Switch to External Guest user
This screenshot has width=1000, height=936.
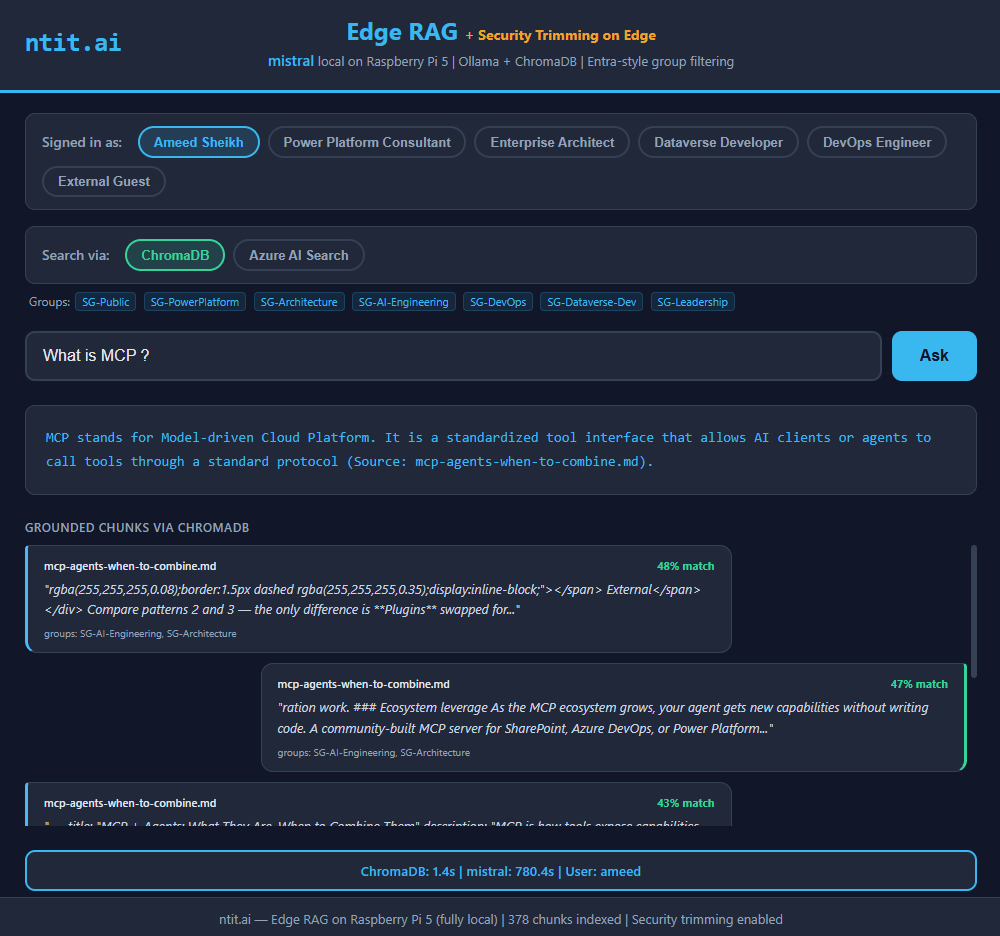point(104,181)
